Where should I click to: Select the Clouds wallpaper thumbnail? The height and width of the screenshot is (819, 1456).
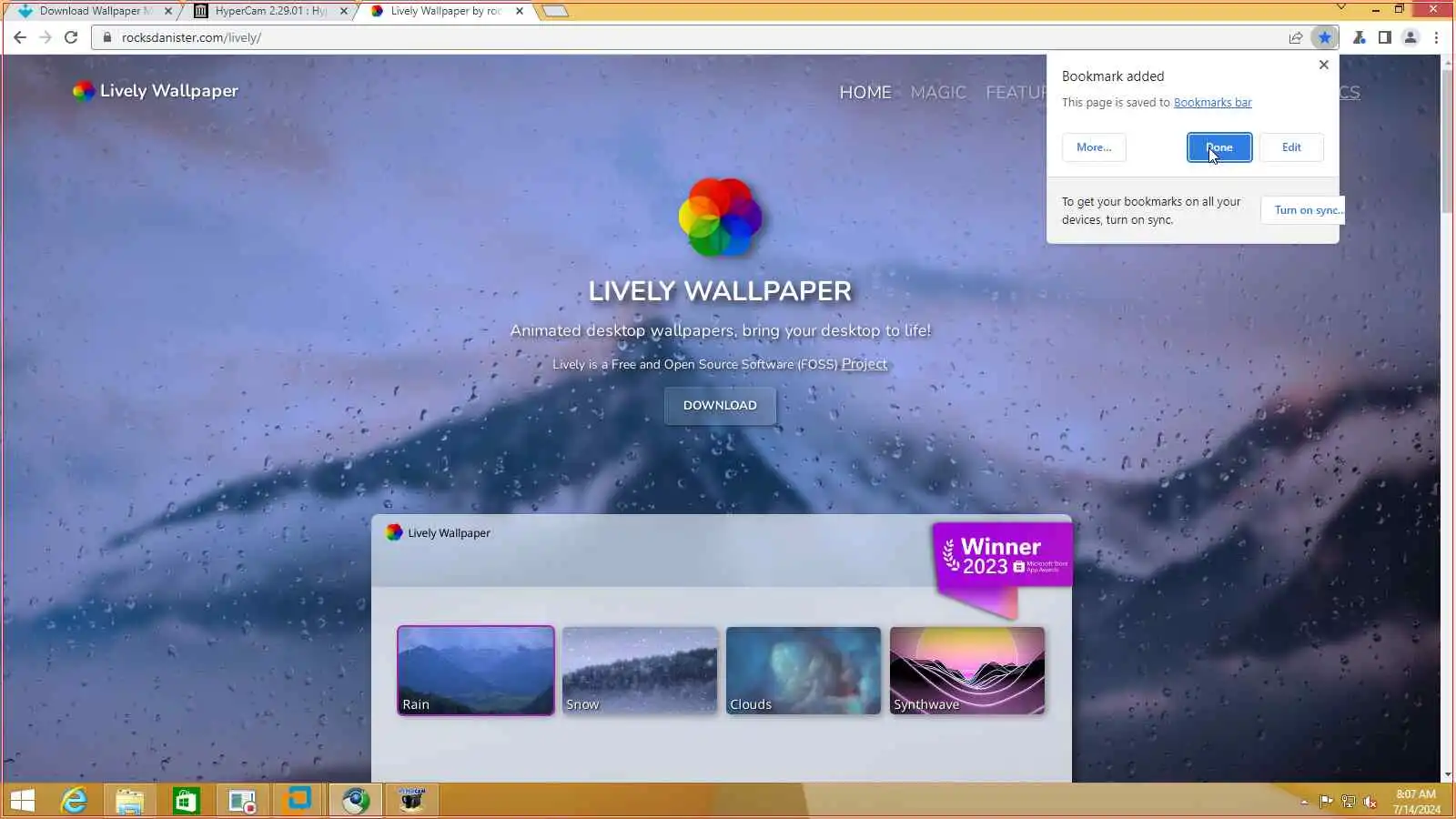point(804,671)
